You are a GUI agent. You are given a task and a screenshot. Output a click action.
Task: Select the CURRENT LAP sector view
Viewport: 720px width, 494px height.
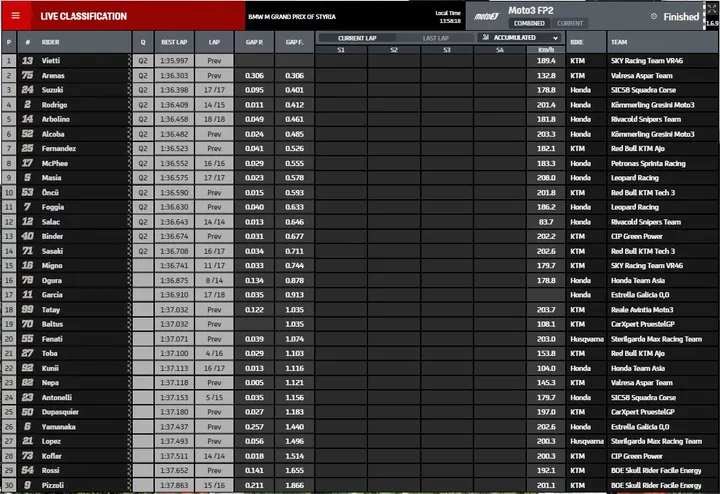click(x=357, y=38)
